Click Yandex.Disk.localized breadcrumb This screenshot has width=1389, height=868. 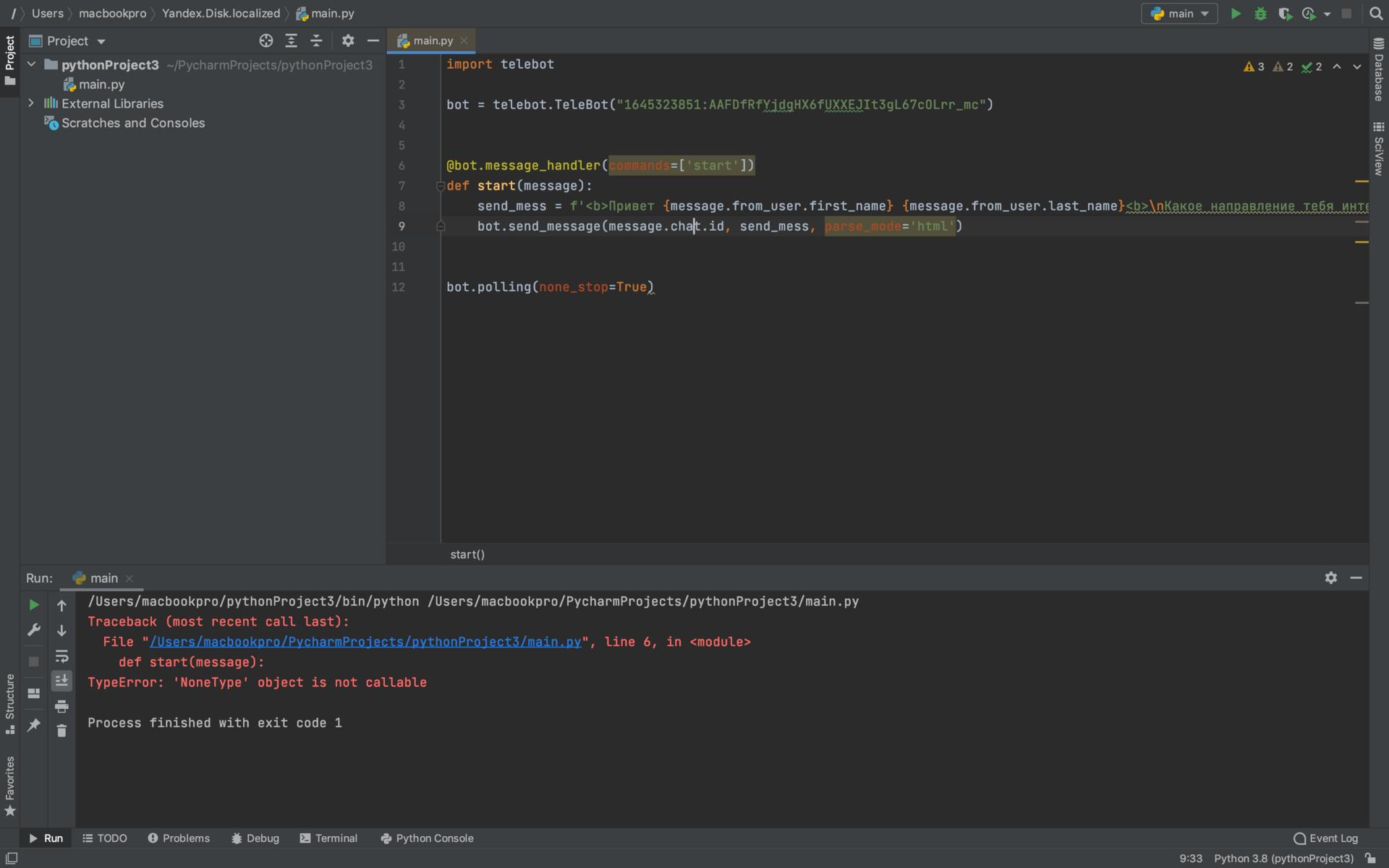(x=221, y=14)
